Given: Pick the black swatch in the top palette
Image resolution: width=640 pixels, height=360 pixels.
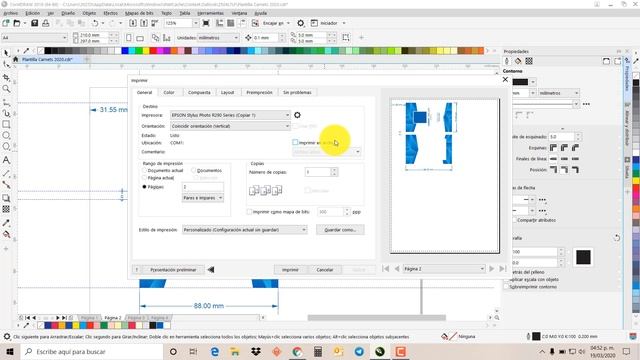Looking at the screenshot, I should [x=48, y=51].
